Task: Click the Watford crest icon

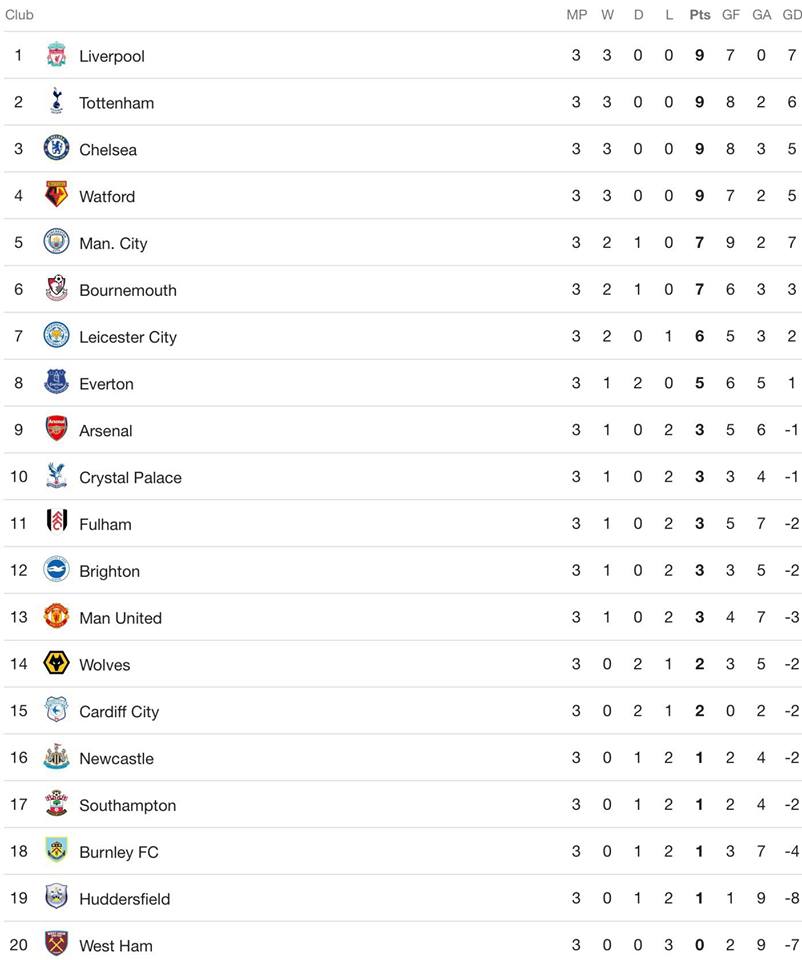Action: (x=56, y=195)
